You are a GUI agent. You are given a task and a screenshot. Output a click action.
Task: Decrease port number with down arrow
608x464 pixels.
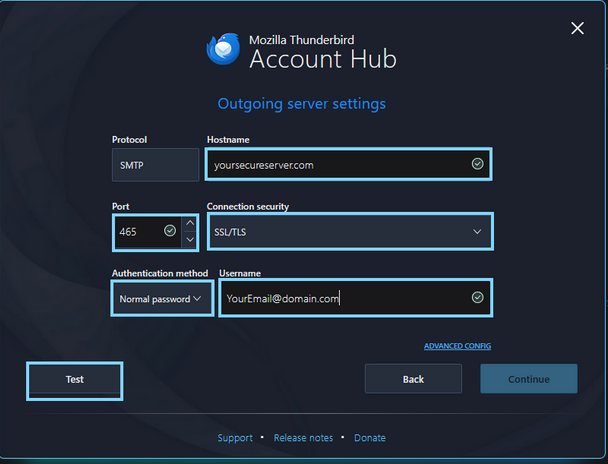[x=190, y=240]
